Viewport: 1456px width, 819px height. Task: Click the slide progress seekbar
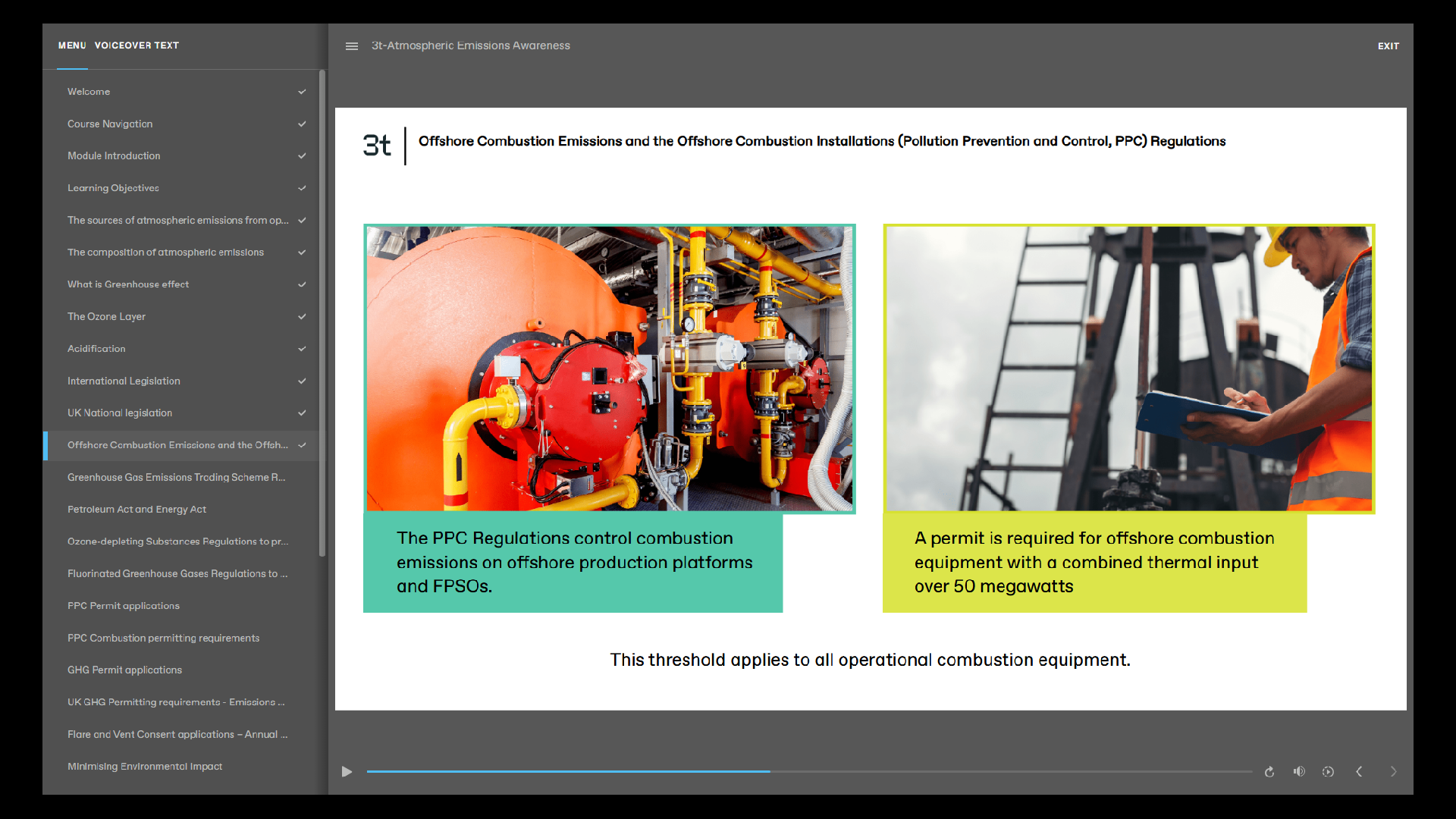[809, 772]
